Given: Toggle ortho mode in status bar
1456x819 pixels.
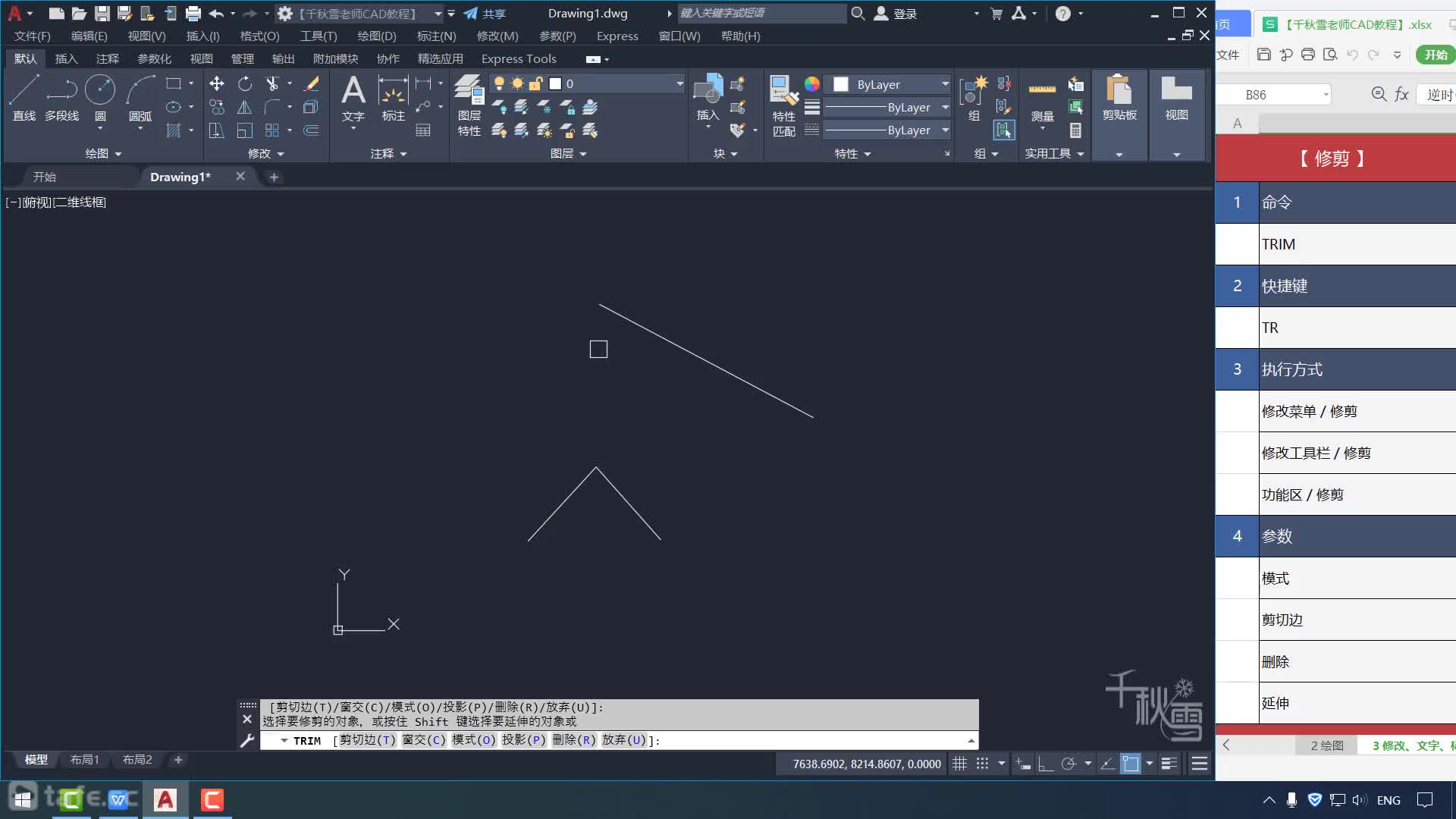Looking at the screenshot, I should coord(1046,764).
